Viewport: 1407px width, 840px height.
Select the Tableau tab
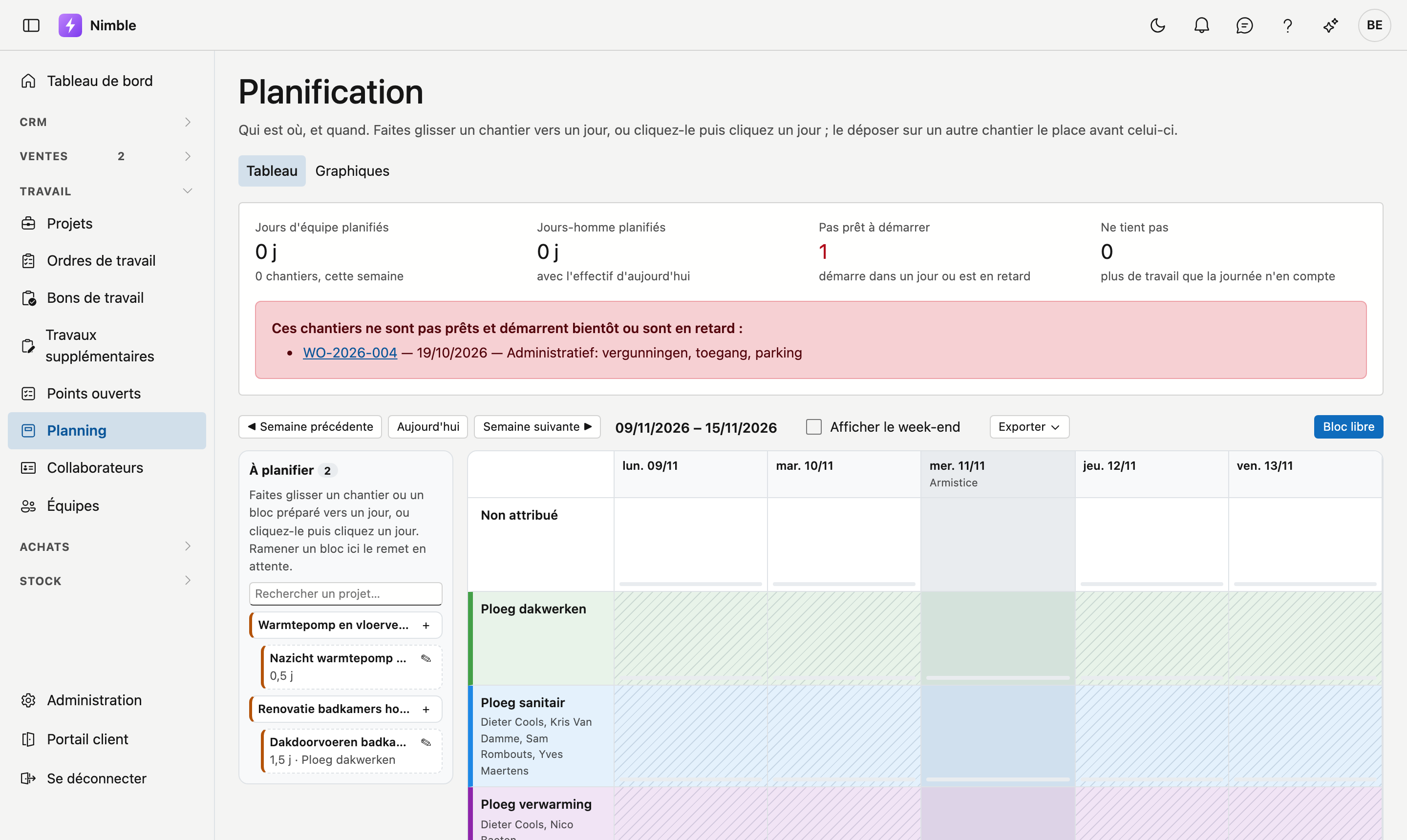pos(272,171)
